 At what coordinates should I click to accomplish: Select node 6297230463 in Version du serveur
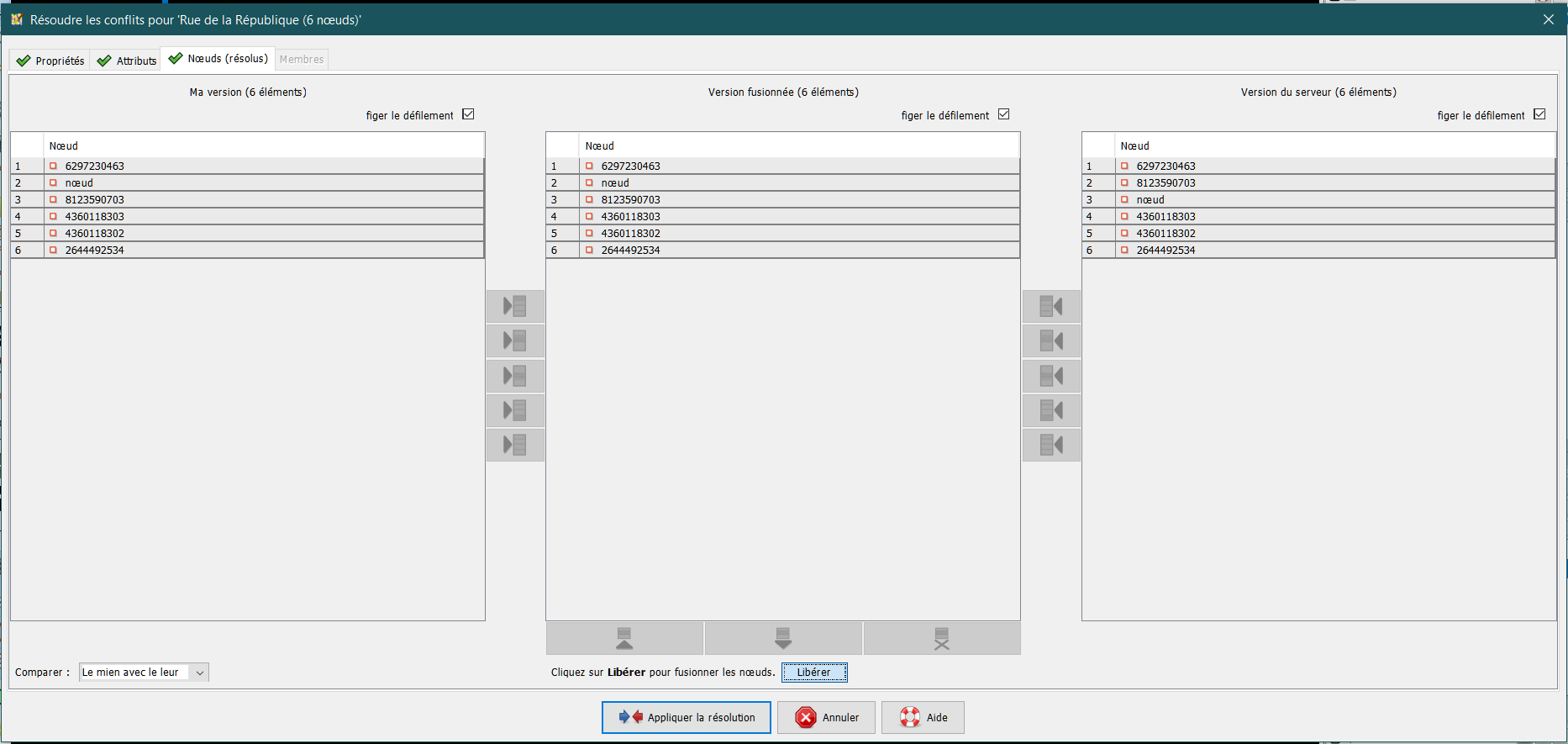pyautogui.click(x=1318, y=166)
